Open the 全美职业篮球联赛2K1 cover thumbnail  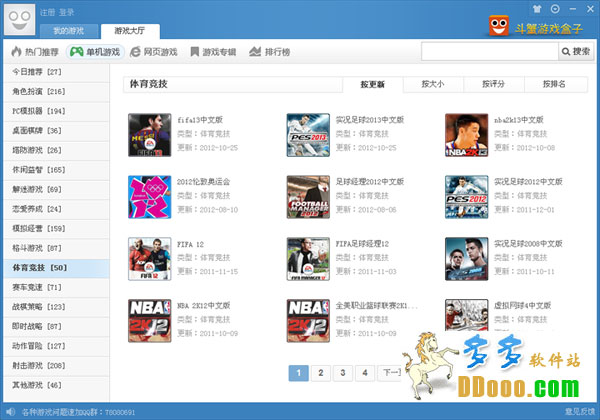click(308, 321)
